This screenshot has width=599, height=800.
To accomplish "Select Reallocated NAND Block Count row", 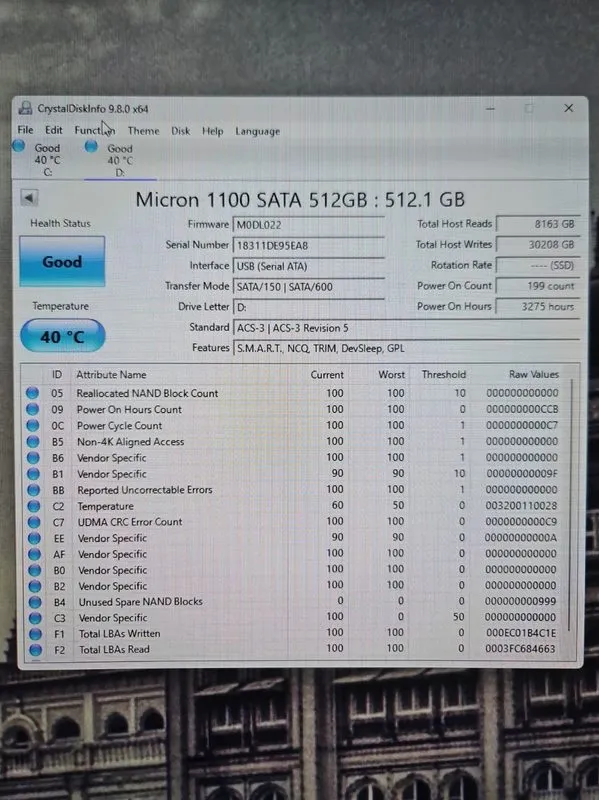I will pos(295,393).
